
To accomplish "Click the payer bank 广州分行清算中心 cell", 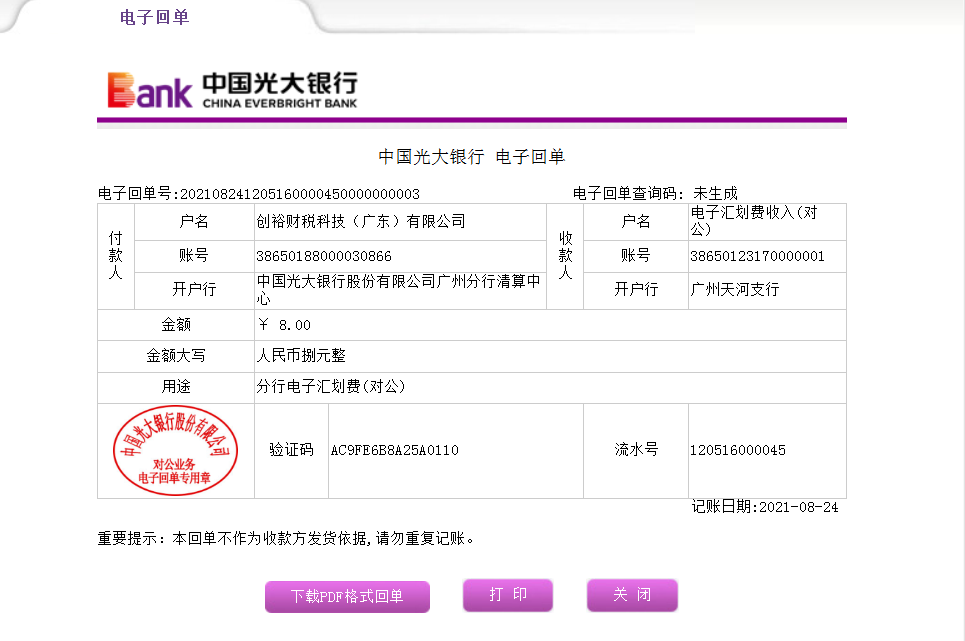I will [399, 290].
